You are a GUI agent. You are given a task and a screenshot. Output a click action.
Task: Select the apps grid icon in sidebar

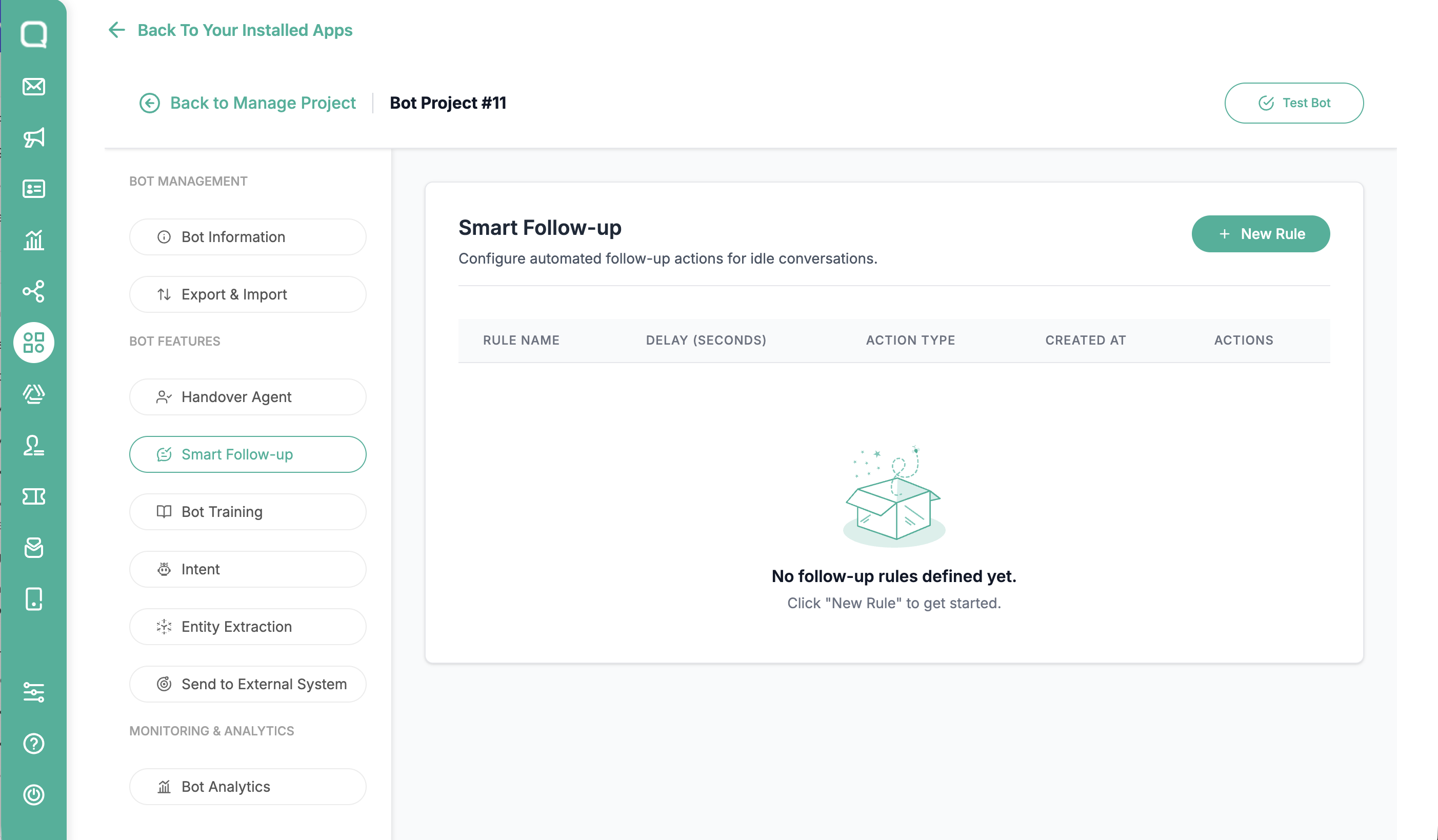[34, 343]
